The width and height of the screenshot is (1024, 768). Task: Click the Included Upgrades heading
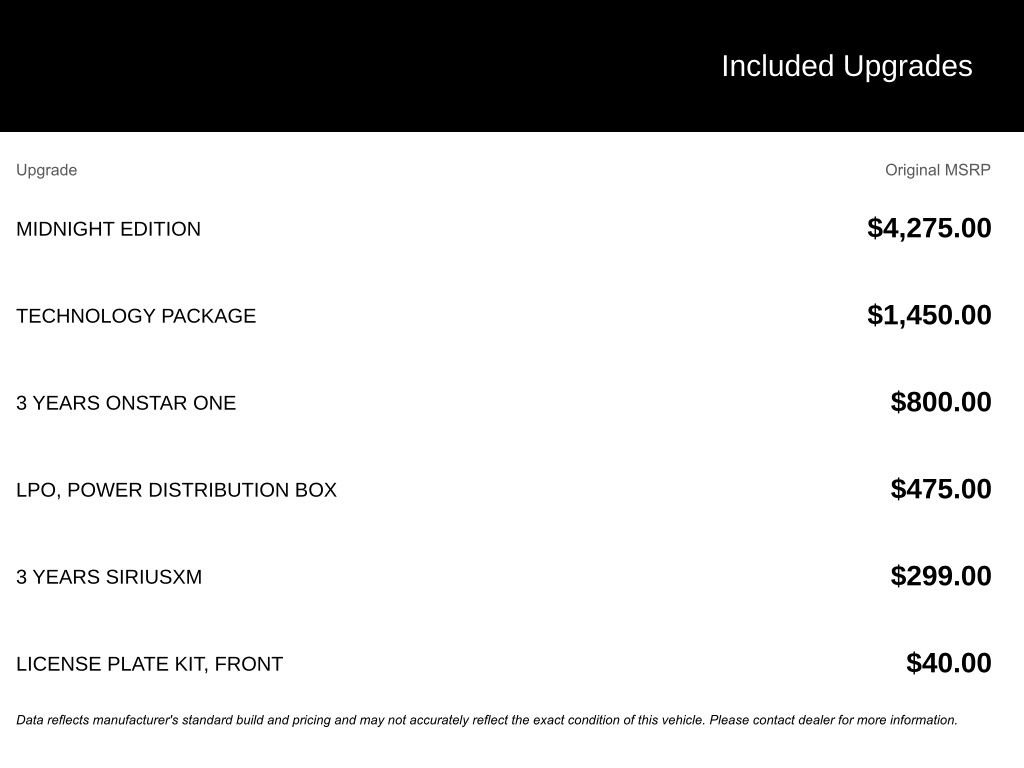pos(846,66)
